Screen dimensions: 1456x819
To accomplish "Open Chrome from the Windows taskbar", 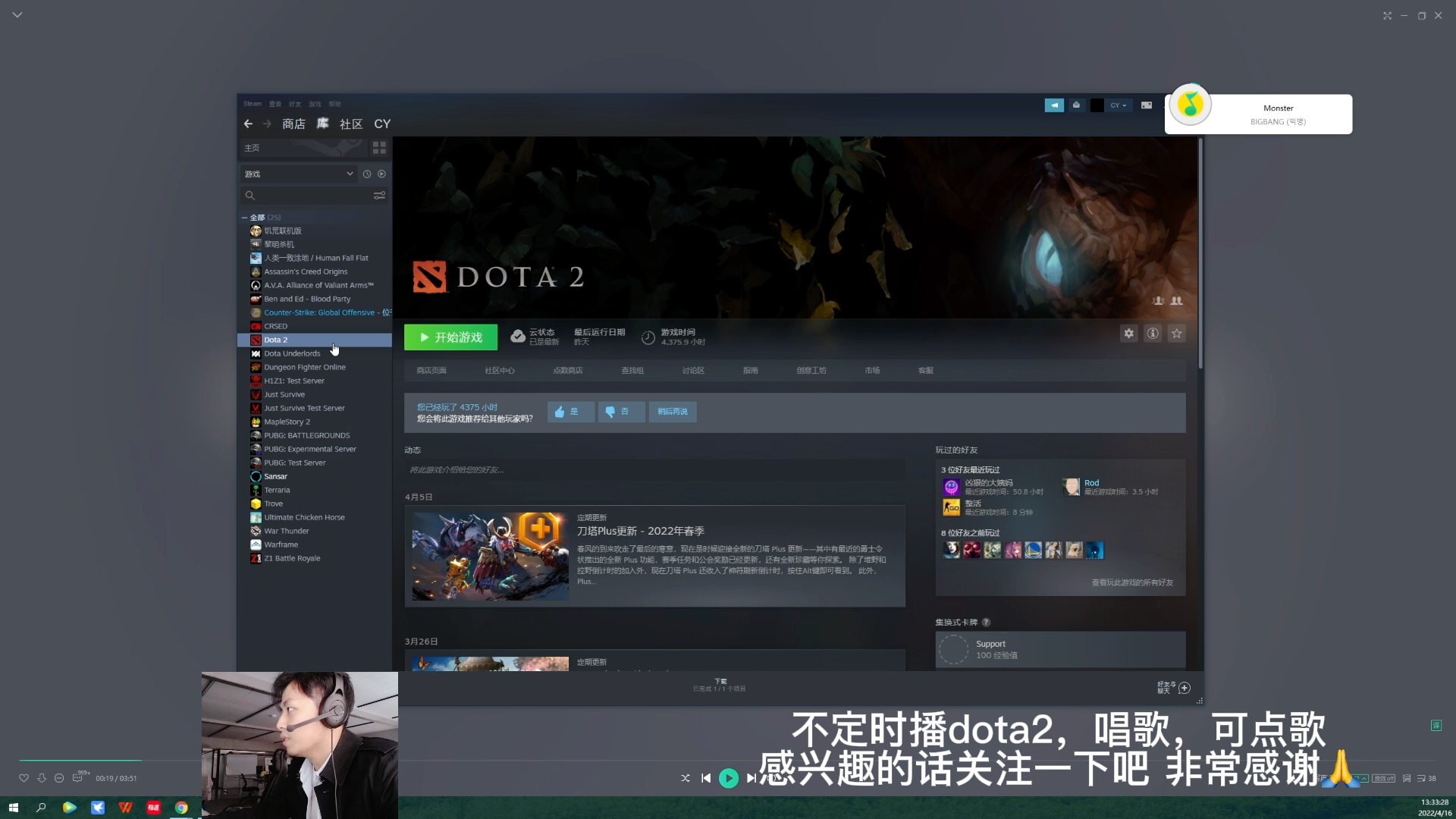I will click(181, 808).
